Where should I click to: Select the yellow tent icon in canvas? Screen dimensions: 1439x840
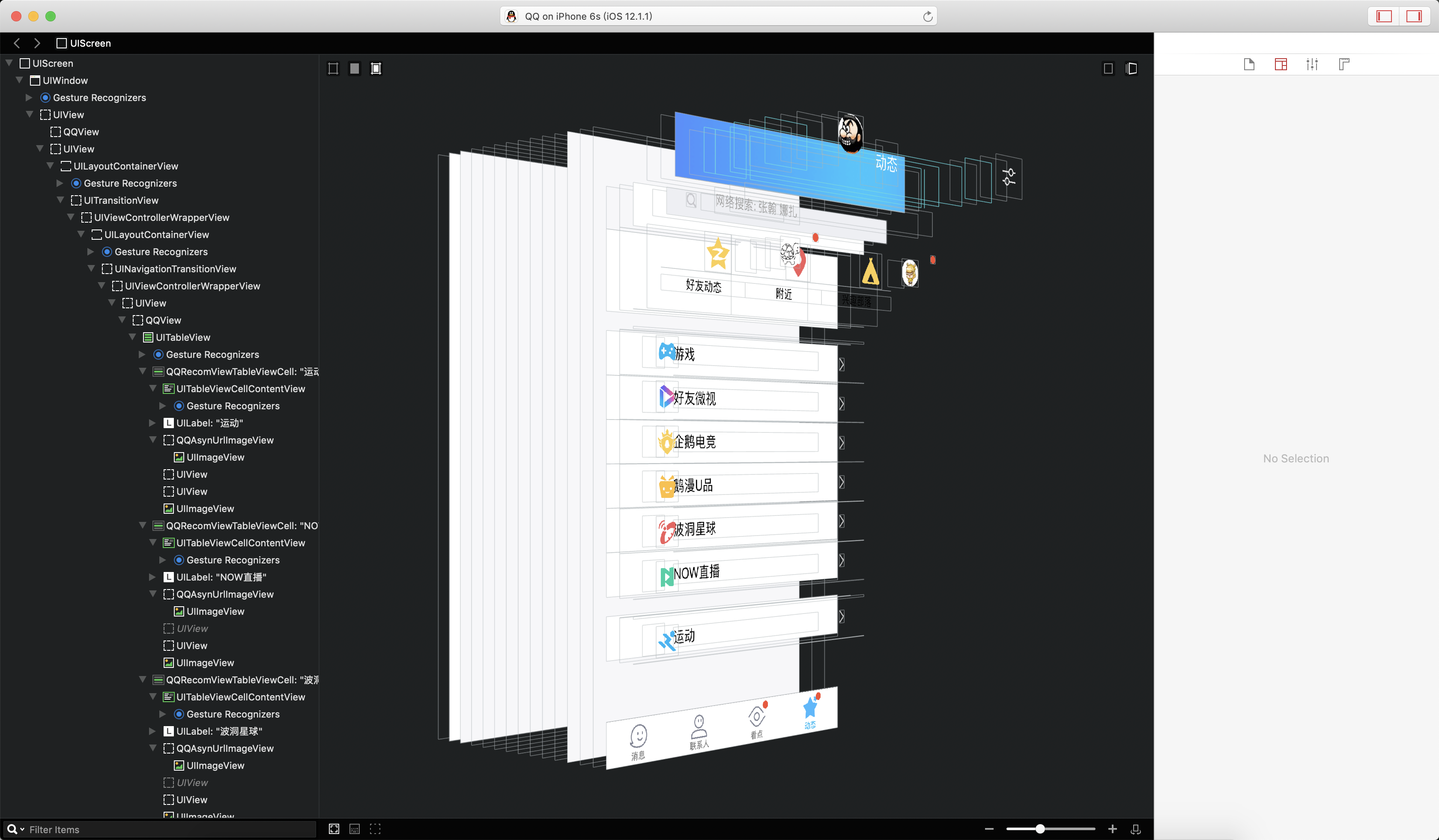[x=870, y=271]
